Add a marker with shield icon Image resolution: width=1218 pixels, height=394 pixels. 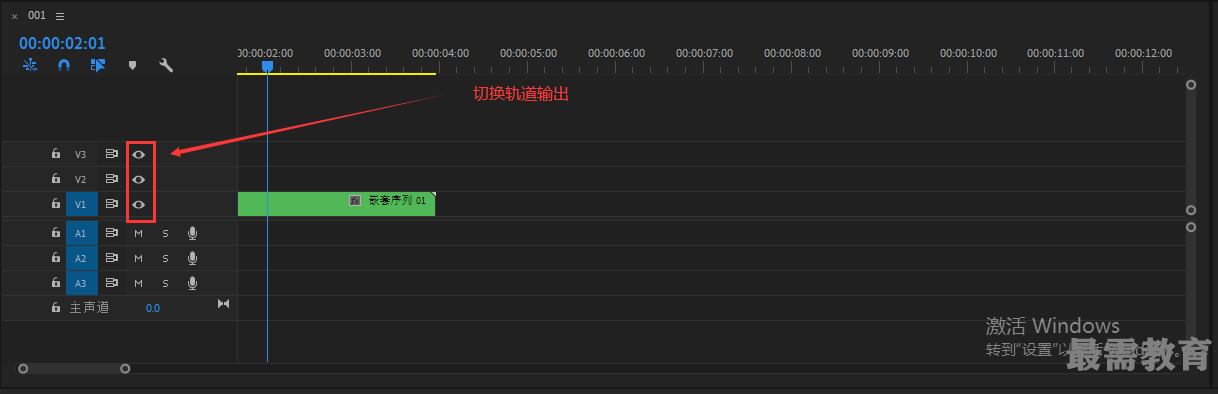point(132,65)
